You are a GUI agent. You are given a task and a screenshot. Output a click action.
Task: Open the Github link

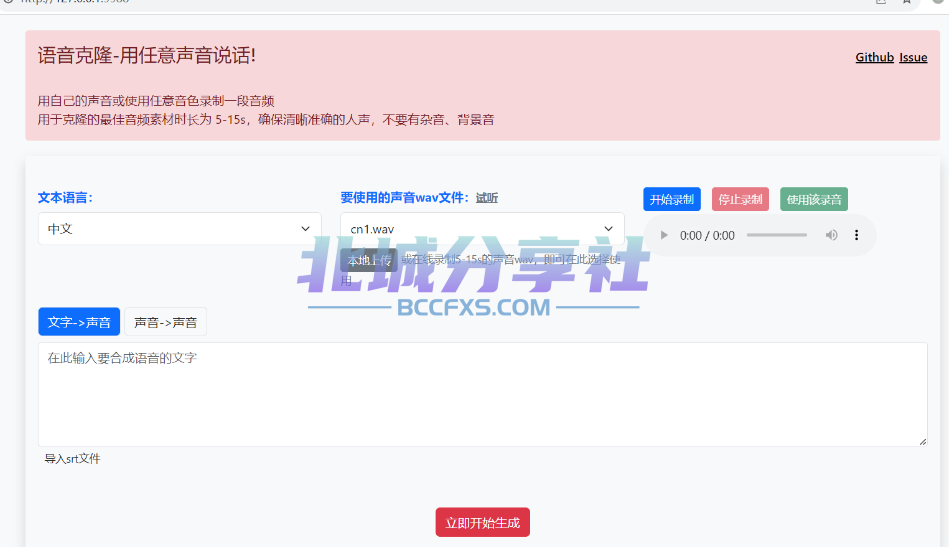(x=875, y=57)
